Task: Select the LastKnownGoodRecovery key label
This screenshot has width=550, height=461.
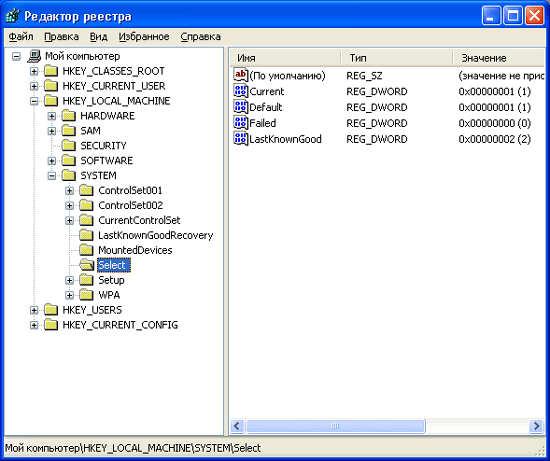Action: [x=156, y=235]
